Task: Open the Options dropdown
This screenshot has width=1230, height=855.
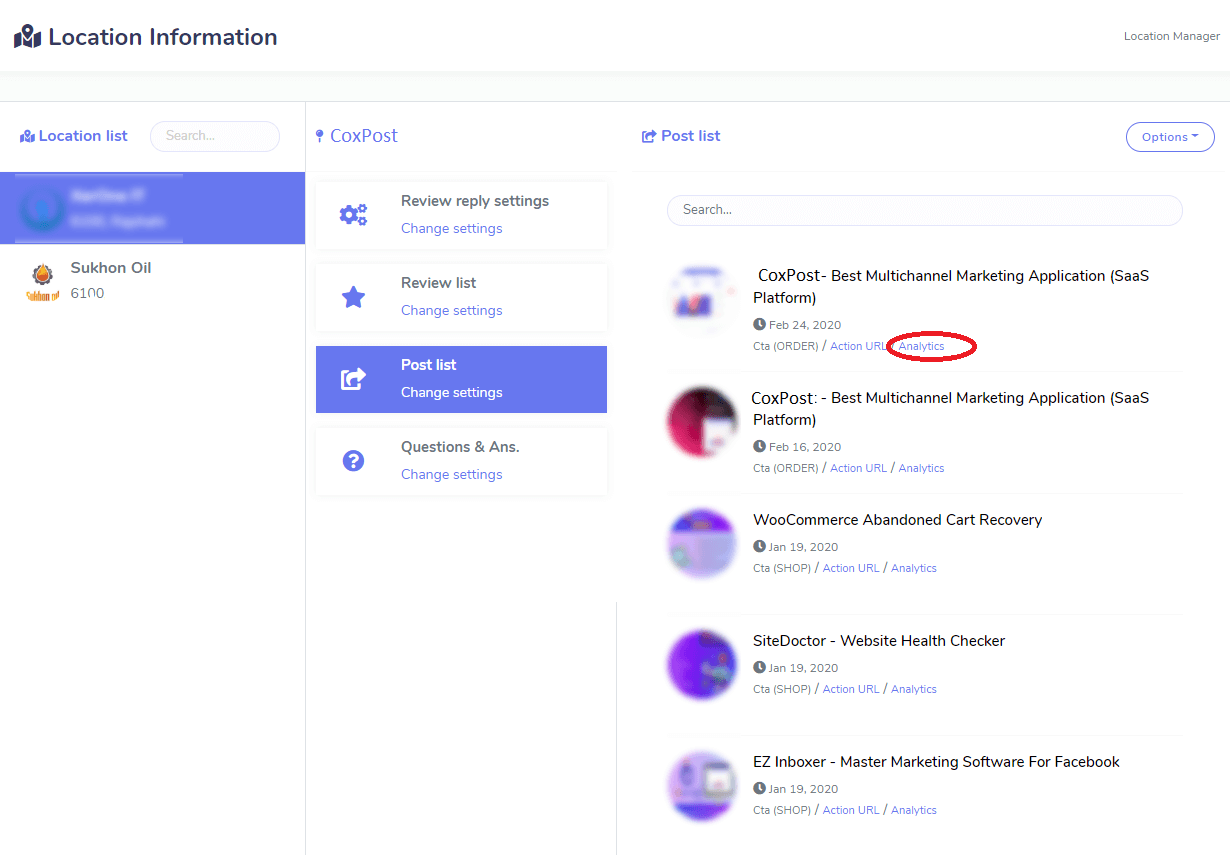Action: (1170, 137)
